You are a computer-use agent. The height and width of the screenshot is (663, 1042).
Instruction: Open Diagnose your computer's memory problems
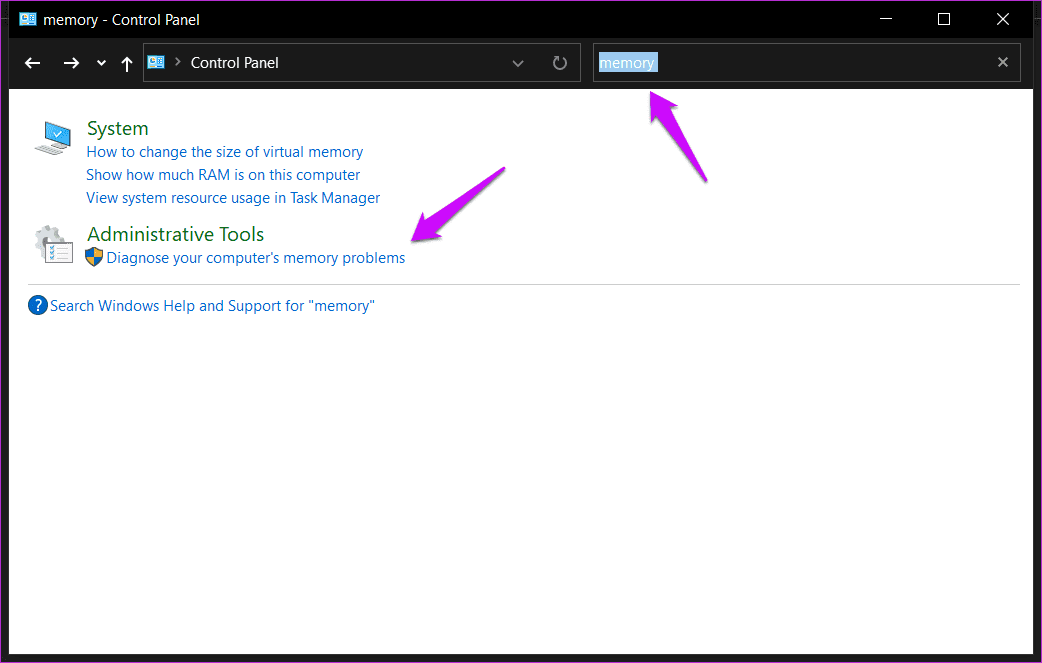256,258
